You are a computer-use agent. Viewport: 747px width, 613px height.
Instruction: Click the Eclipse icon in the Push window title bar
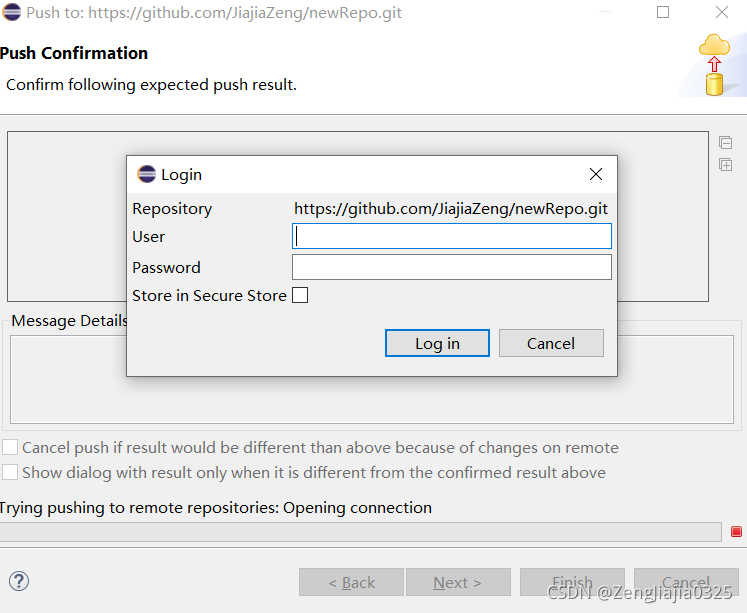pos(11,12)
